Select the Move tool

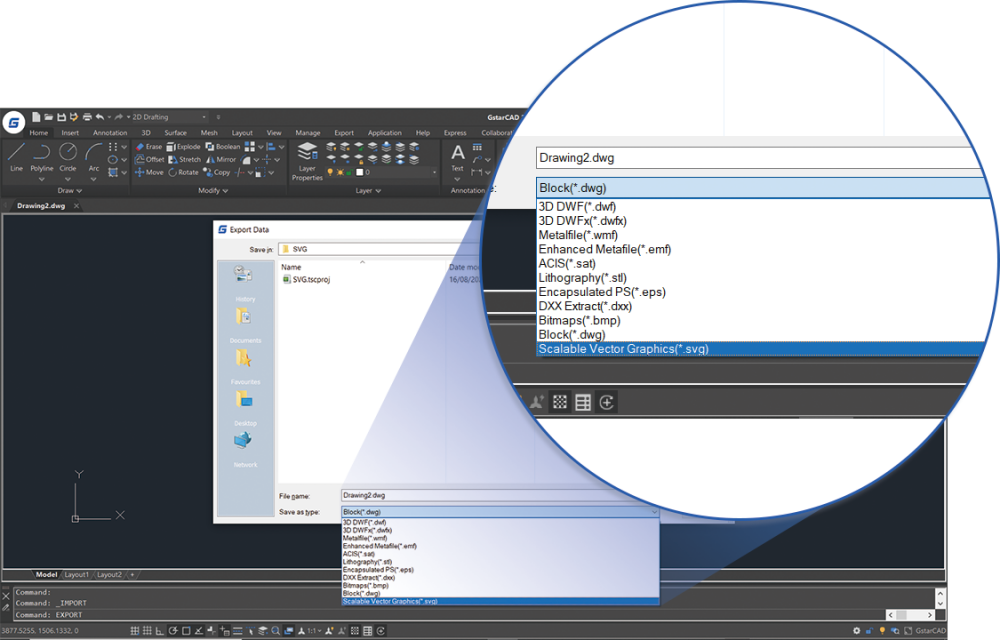[149, 172]
